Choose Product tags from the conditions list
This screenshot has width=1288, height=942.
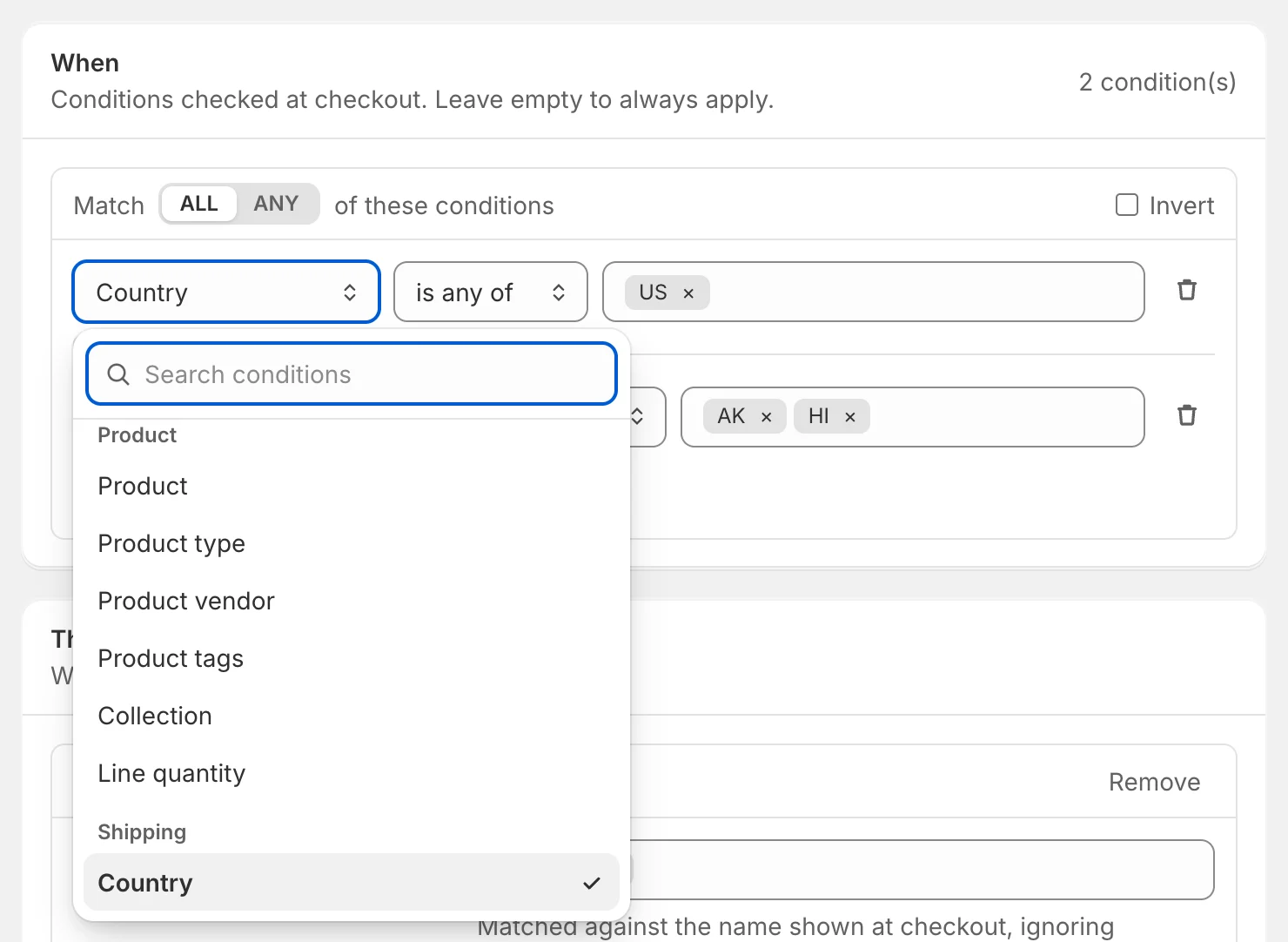click(352, 658)
